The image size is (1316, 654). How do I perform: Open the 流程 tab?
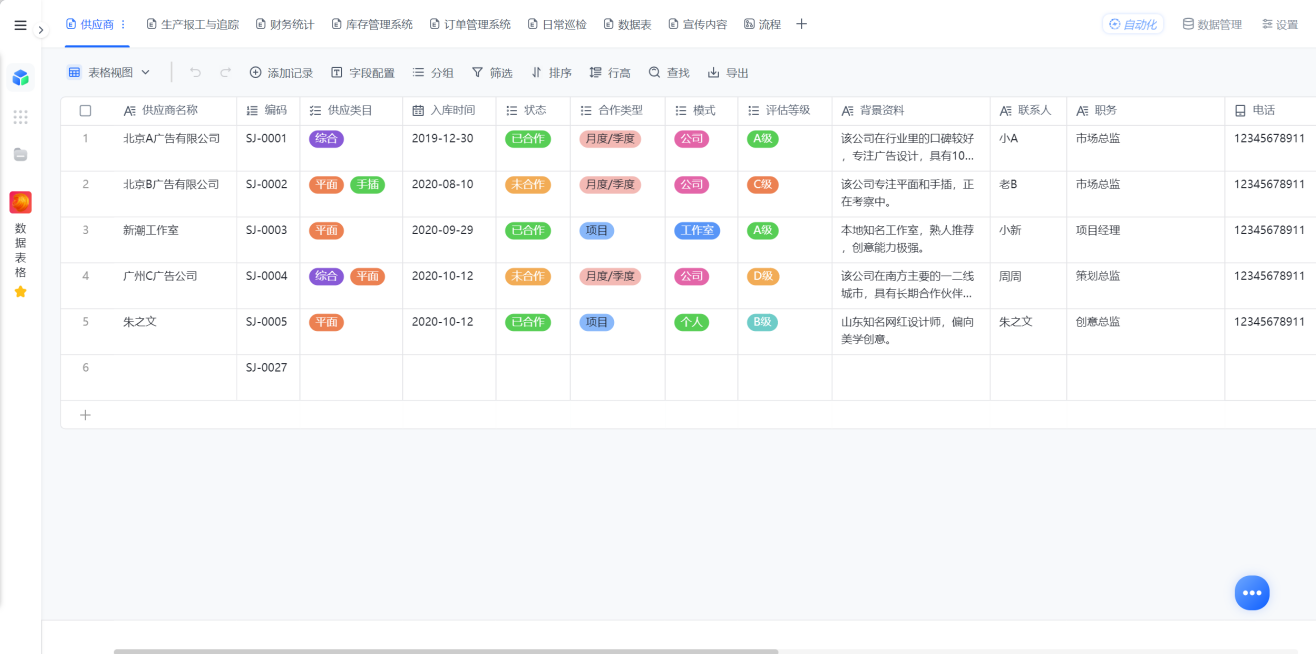762,24
